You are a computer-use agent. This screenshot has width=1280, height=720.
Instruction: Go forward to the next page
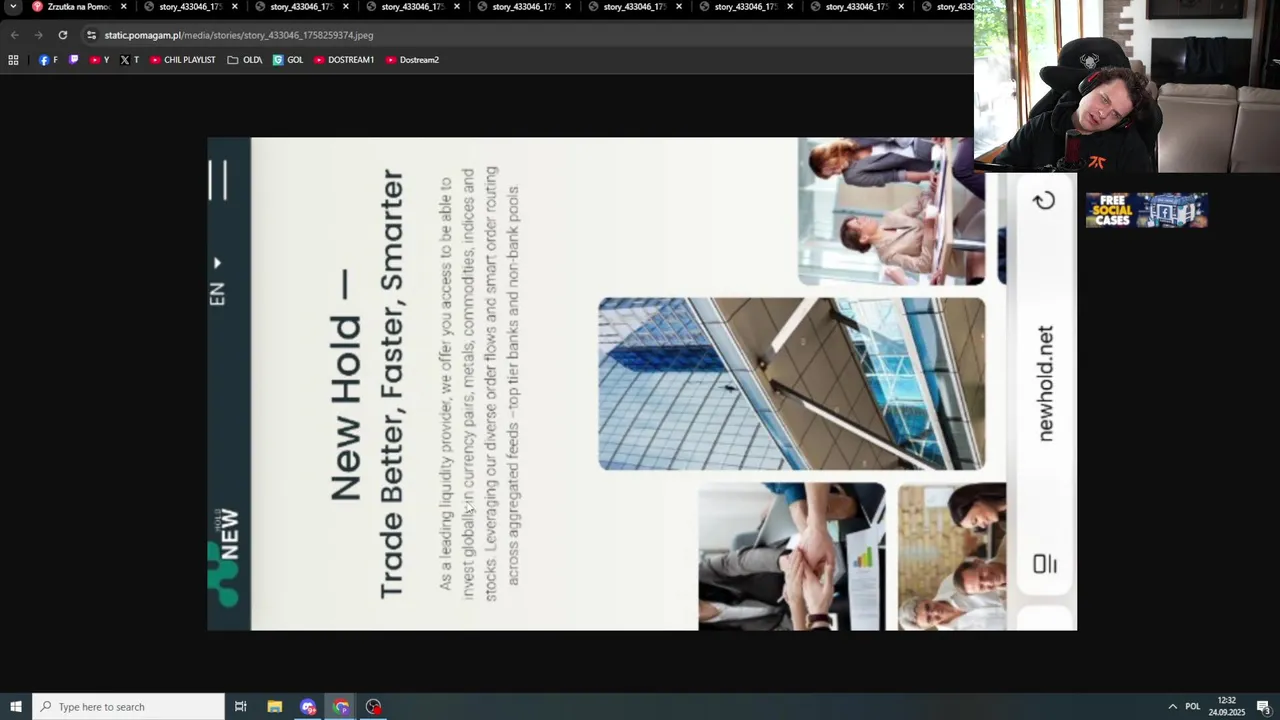point(39,35)
